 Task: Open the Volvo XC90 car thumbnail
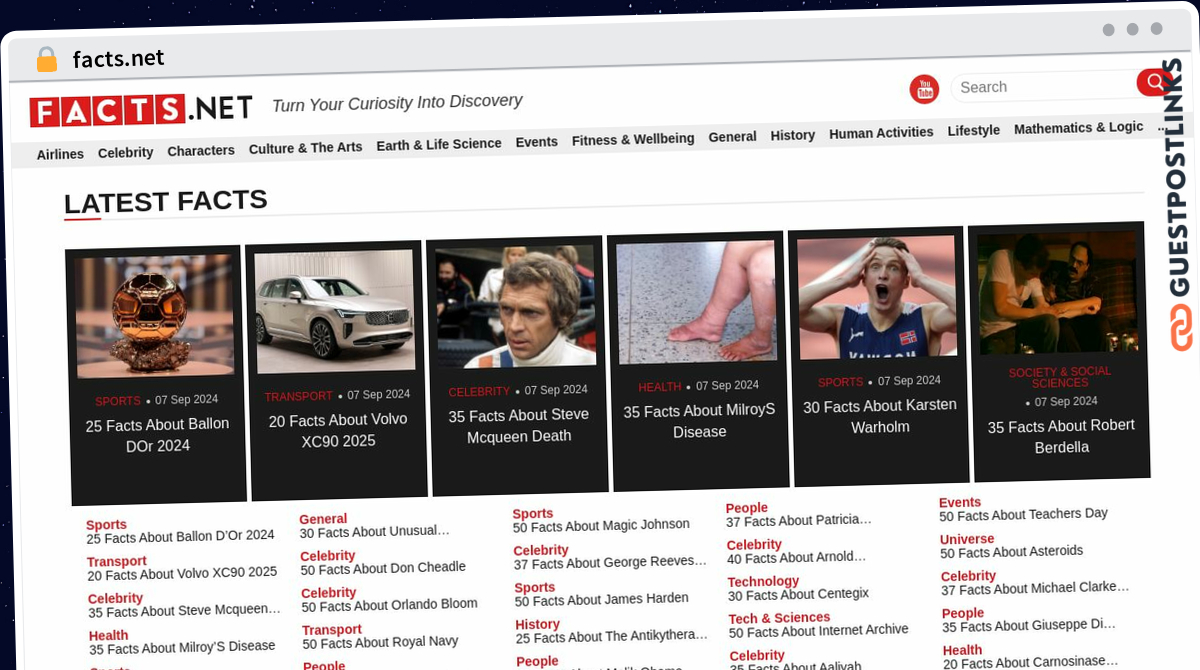(335, 311)
